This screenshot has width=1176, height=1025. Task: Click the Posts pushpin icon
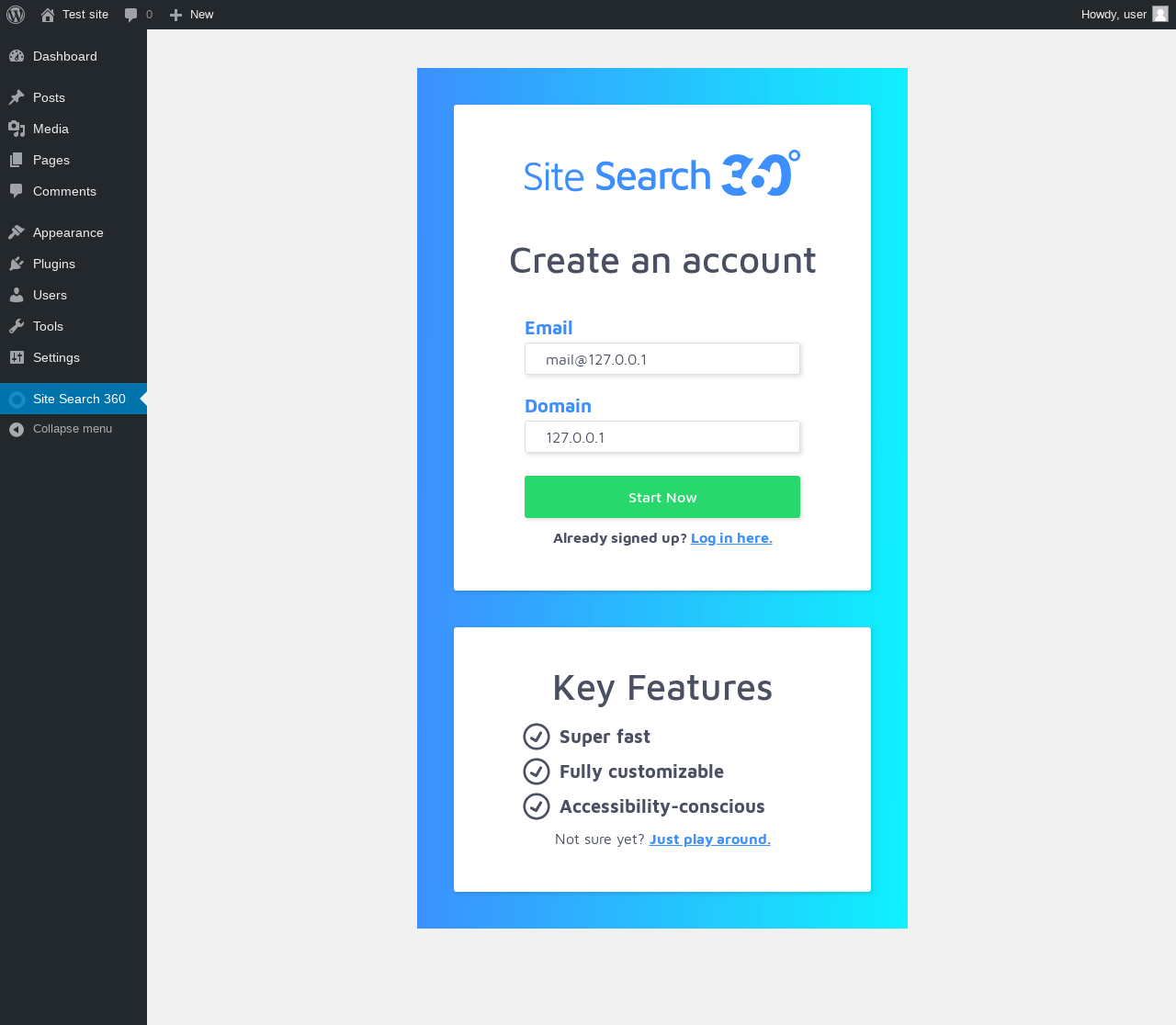(17, 97)
